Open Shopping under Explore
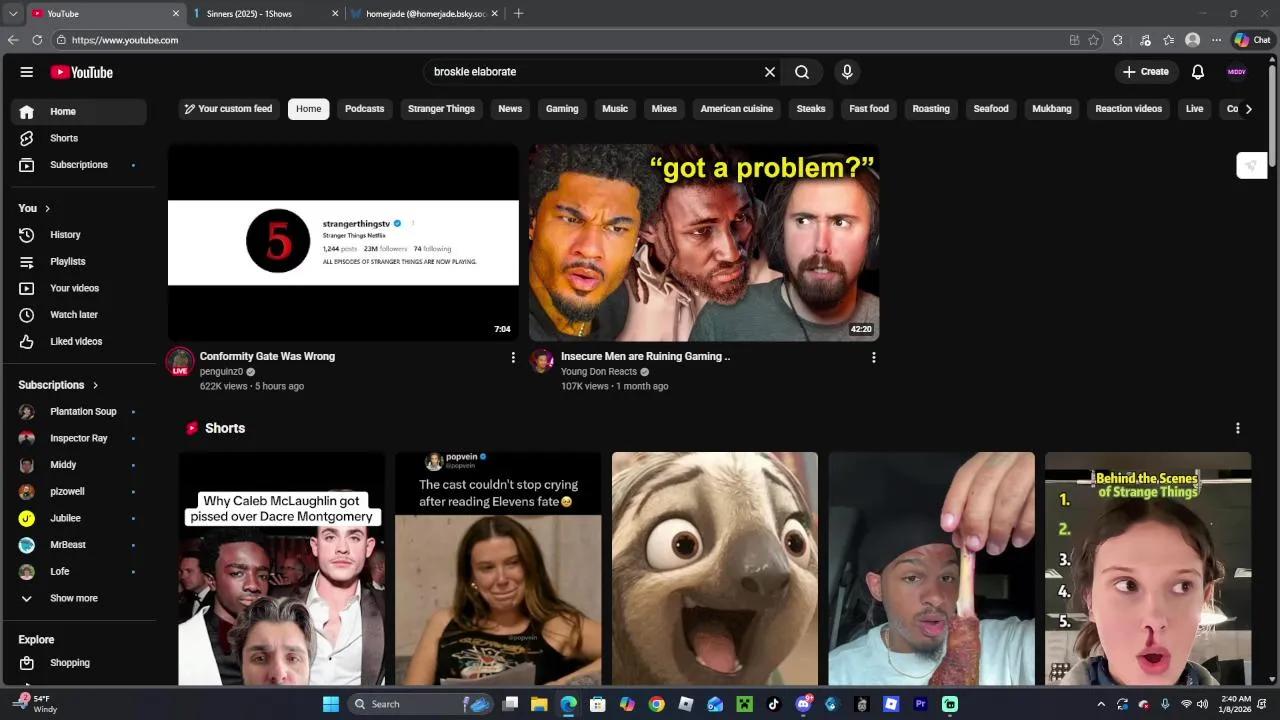Viewport: 1280px width, 720px height. (79, 663)
